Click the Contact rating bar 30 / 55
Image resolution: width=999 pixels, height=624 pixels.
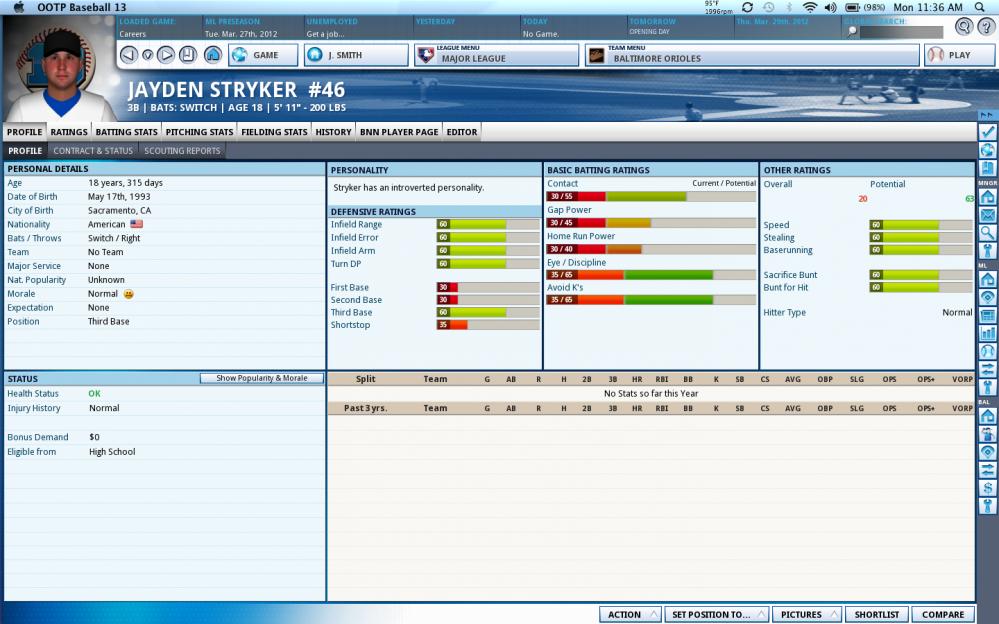[651, 196]
